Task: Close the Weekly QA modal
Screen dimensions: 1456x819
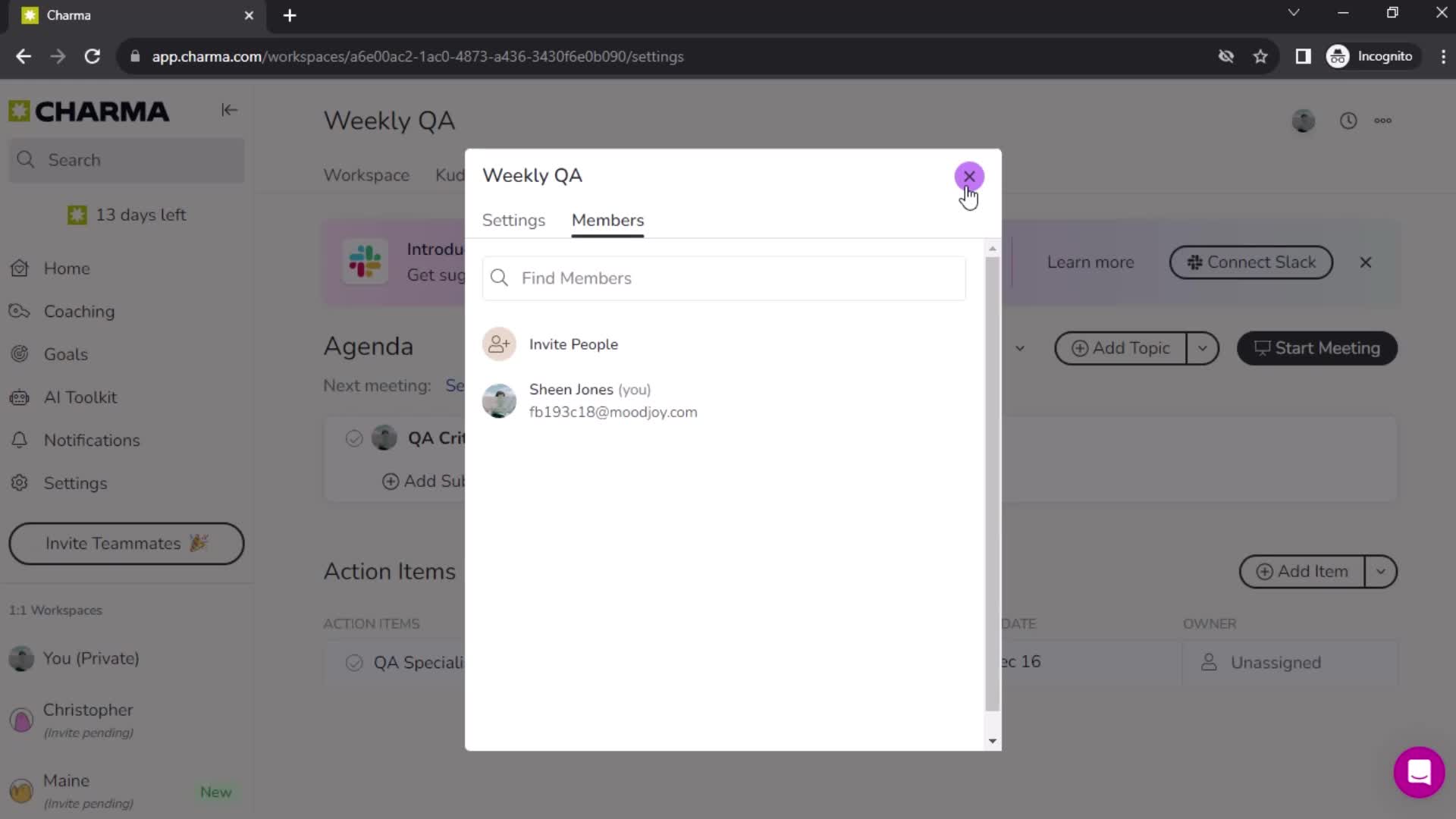Action: 968,177
